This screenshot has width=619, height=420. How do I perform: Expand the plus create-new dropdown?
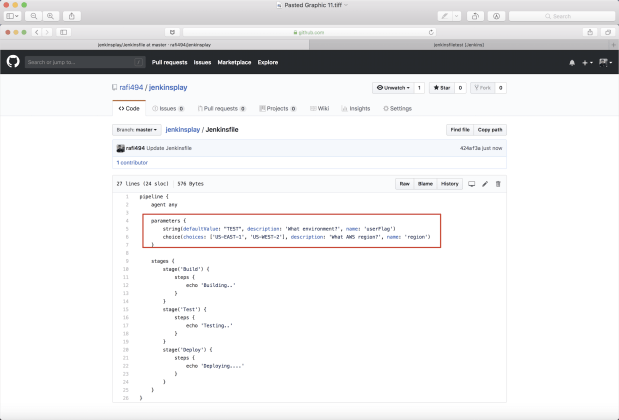click(587, 62)
